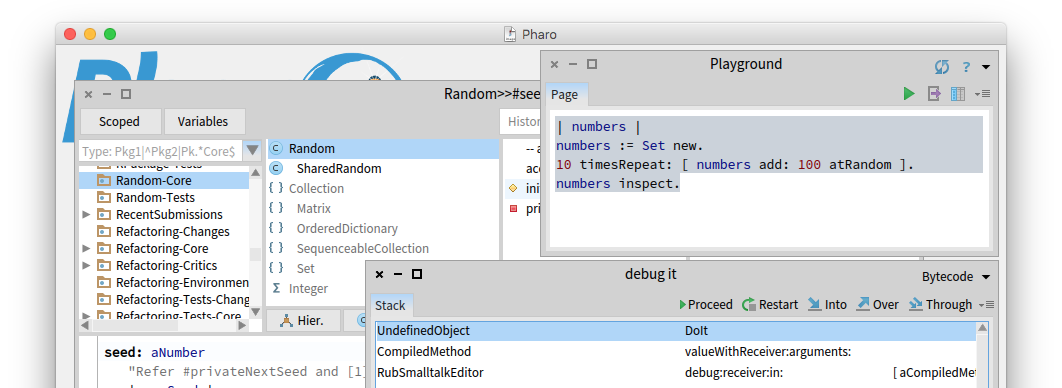Select the Page tab in Playground
The height and width of the screenshot is (388, 1062).
pyautogui.click(x=564, y=95)
